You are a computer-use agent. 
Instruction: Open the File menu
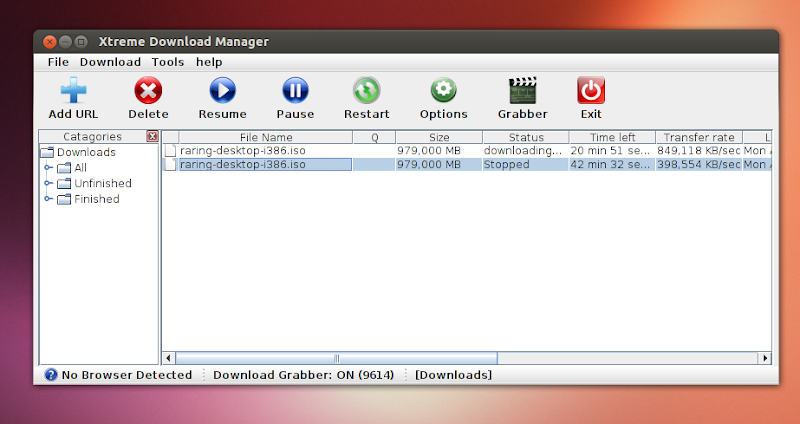click(x=58, y=62)
